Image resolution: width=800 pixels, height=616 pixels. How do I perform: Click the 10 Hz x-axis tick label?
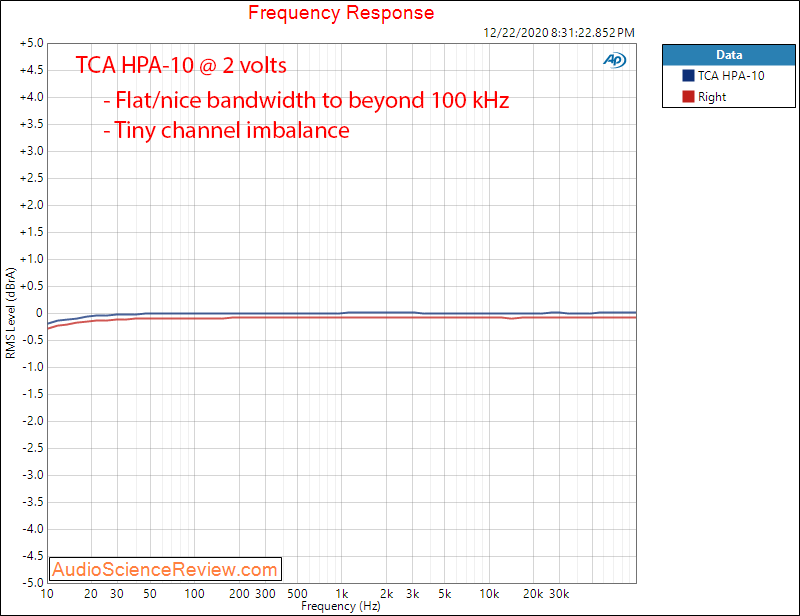pyautogui.click(x=47, y=594)
